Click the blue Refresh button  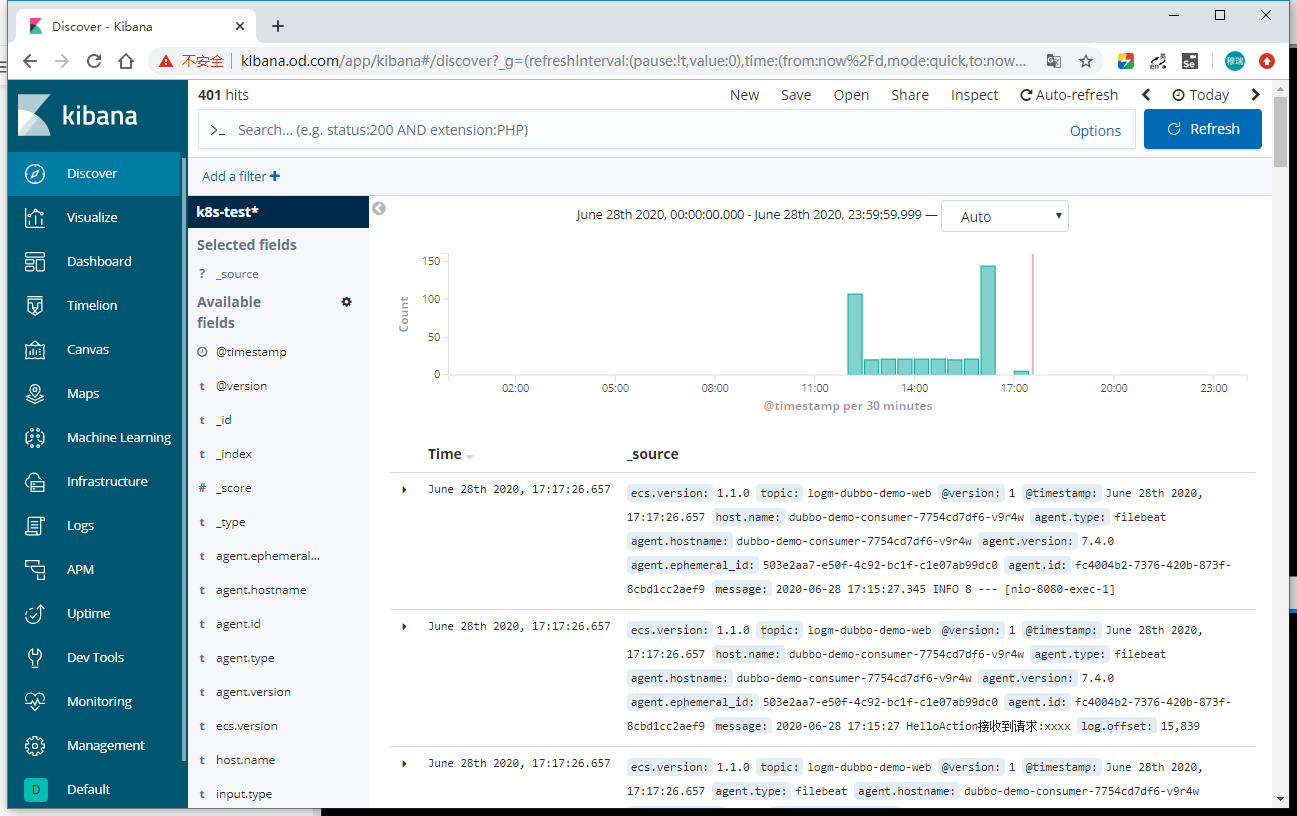pyautogui.click(x=1203, y=129)
